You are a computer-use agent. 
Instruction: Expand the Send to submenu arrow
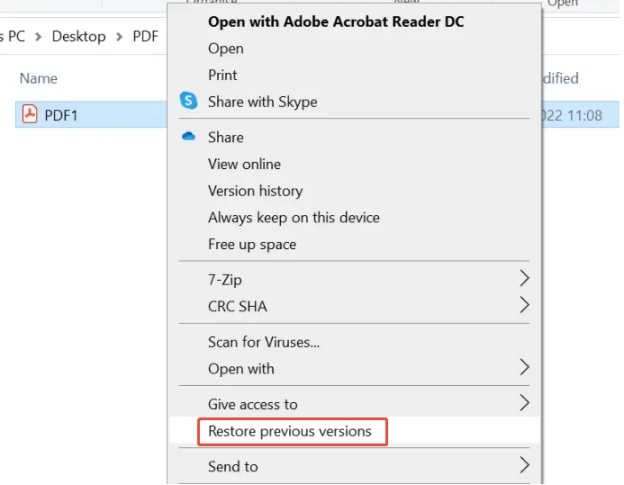pyautogui.click(x=525, y=465)
